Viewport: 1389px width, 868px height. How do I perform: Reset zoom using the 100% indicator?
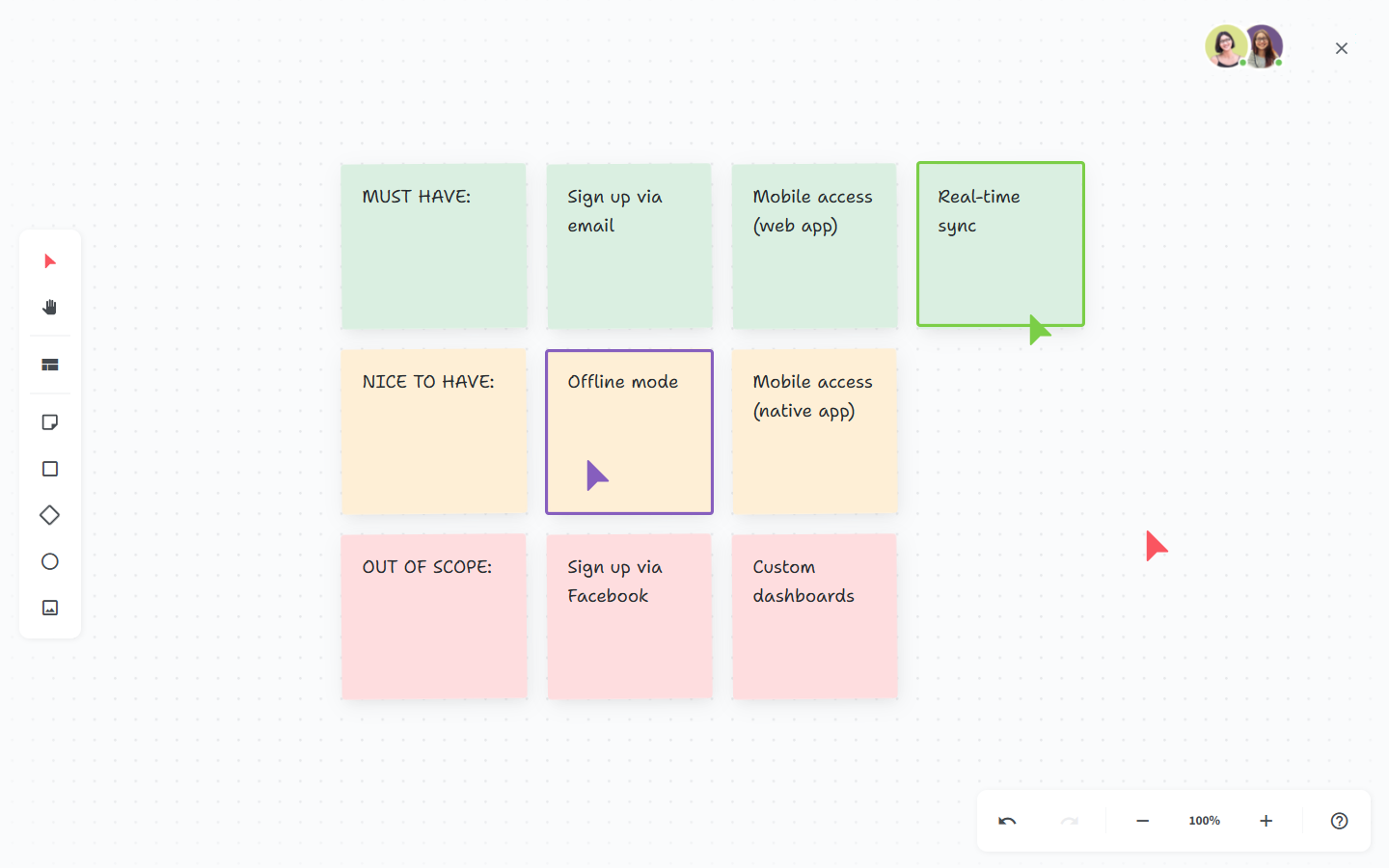tap(1204, 821)
